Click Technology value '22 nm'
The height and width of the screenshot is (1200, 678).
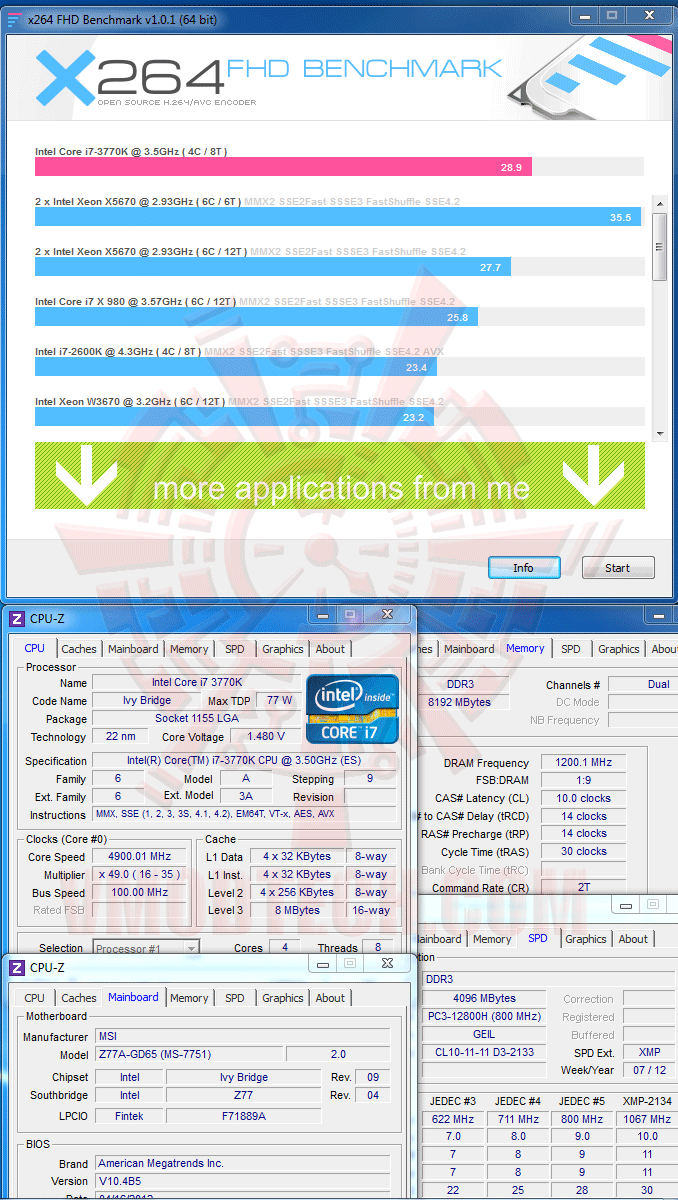coord(120,737)
